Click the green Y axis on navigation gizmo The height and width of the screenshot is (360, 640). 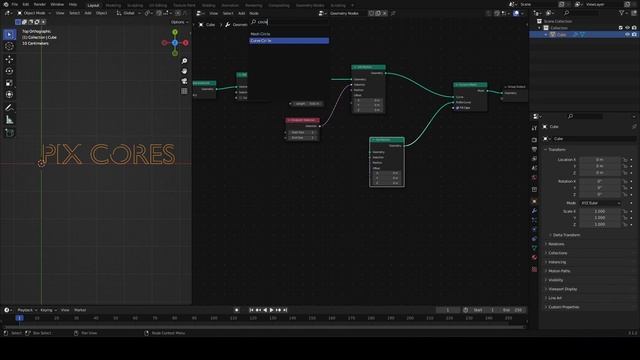pos(175,32)
